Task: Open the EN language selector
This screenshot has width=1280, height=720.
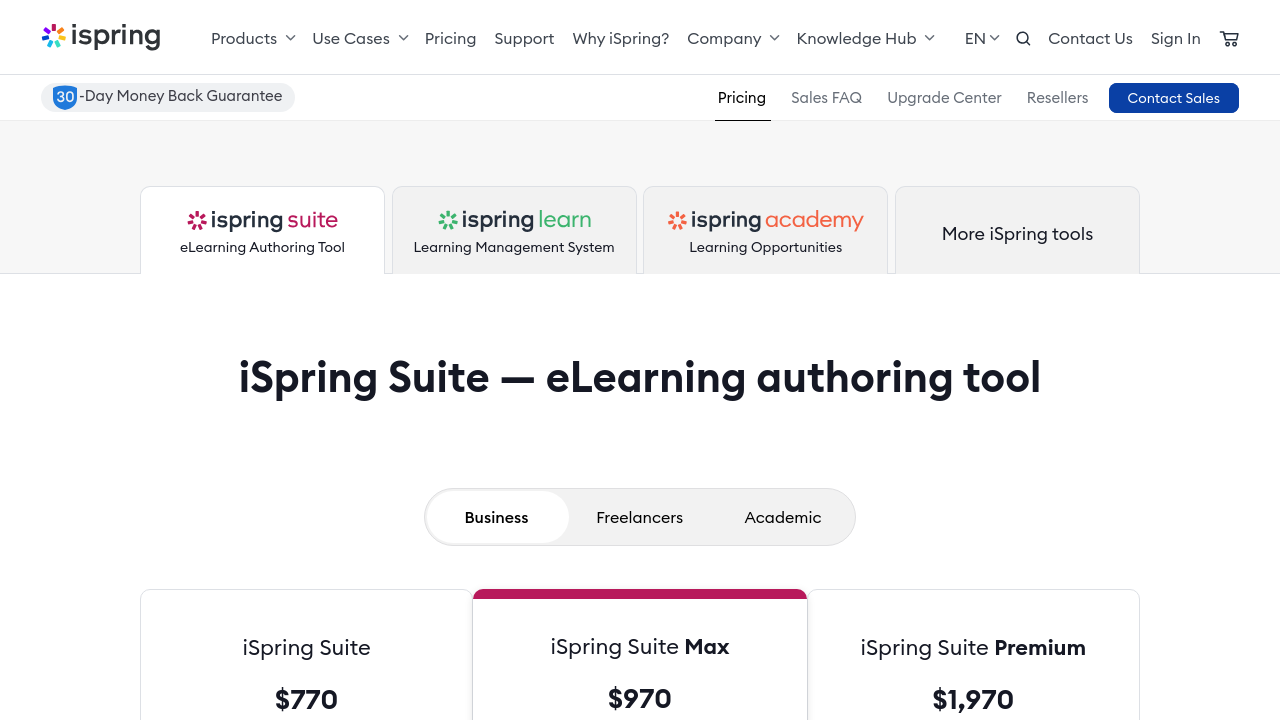Action: click(982, 39)
